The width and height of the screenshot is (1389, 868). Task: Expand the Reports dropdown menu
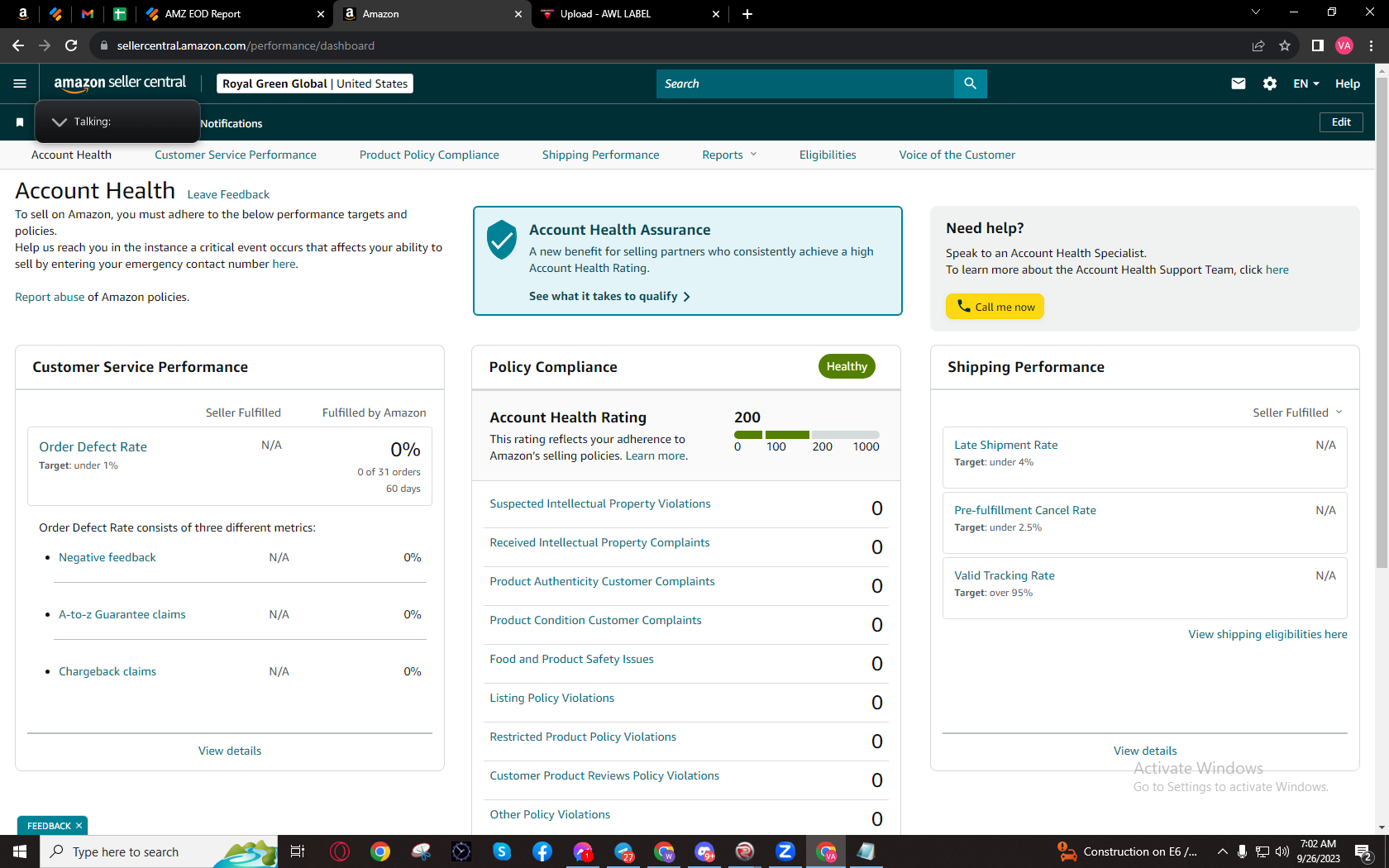tap(729, 155)
